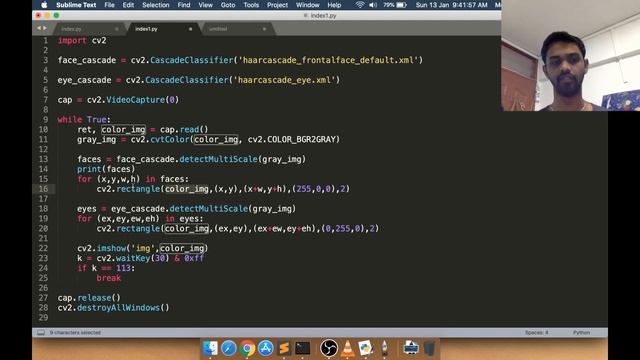Image resolution: width=640 pixels, height=360 pixels.
Task: Open the App Store dock icon
Action: tap(266, 348)
